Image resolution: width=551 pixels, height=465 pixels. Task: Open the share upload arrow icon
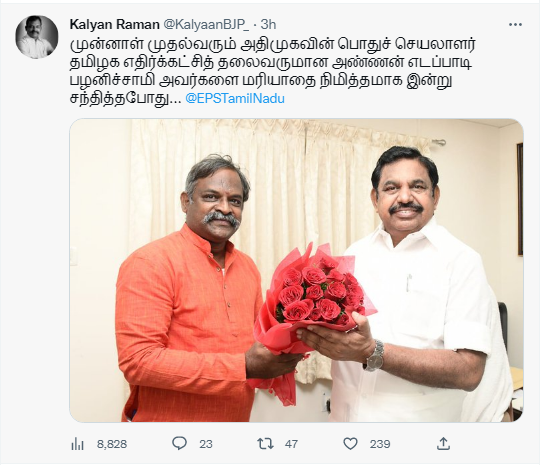pos(443,444)
